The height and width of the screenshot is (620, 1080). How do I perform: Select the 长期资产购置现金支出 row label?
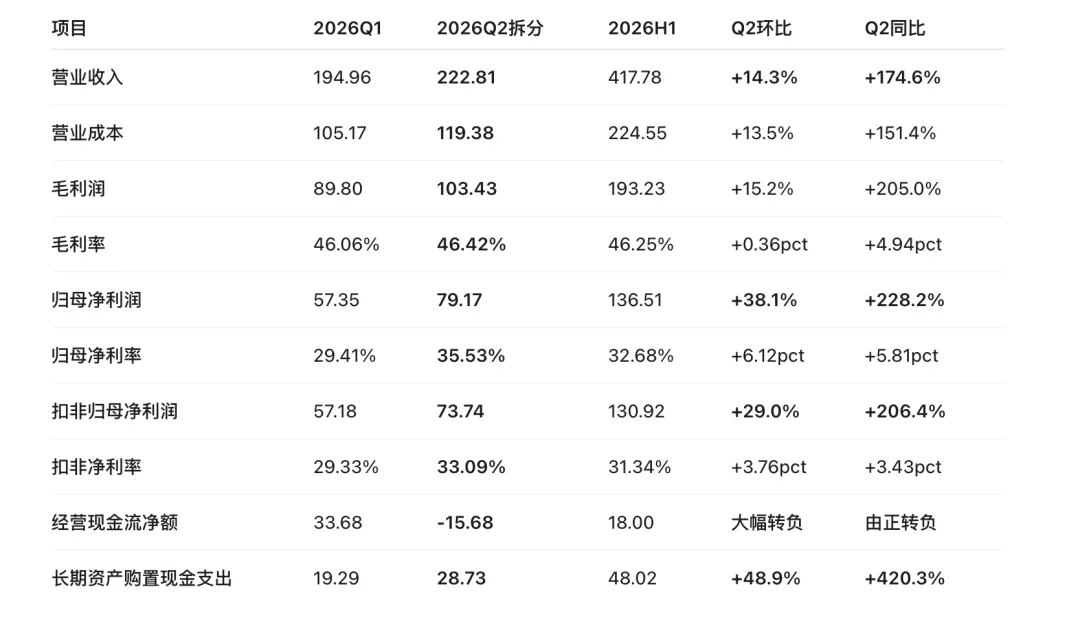click(x=142, y=578)
